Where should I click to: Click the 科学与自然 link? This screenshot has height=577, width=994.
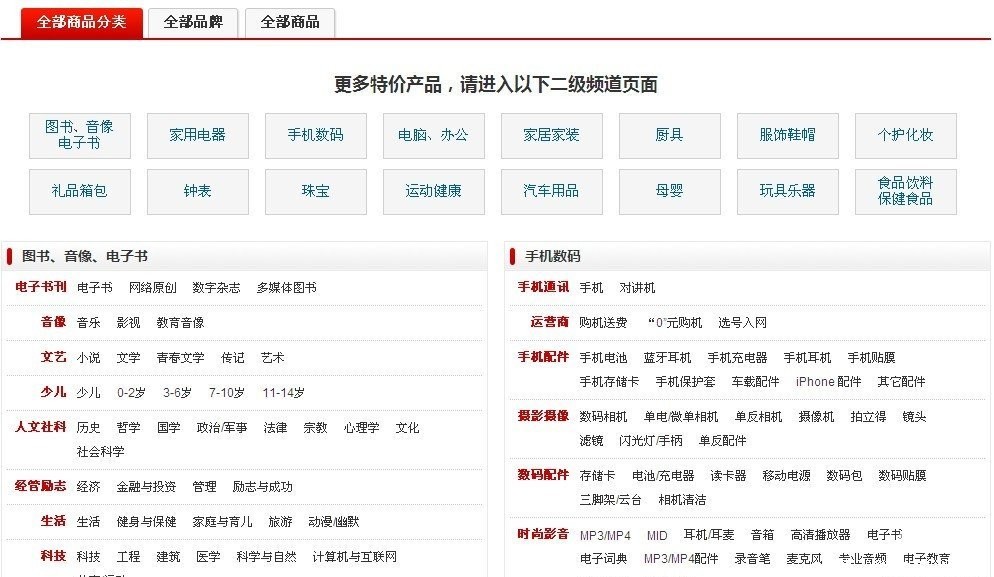pyautogui.click(x=266, y=557)
